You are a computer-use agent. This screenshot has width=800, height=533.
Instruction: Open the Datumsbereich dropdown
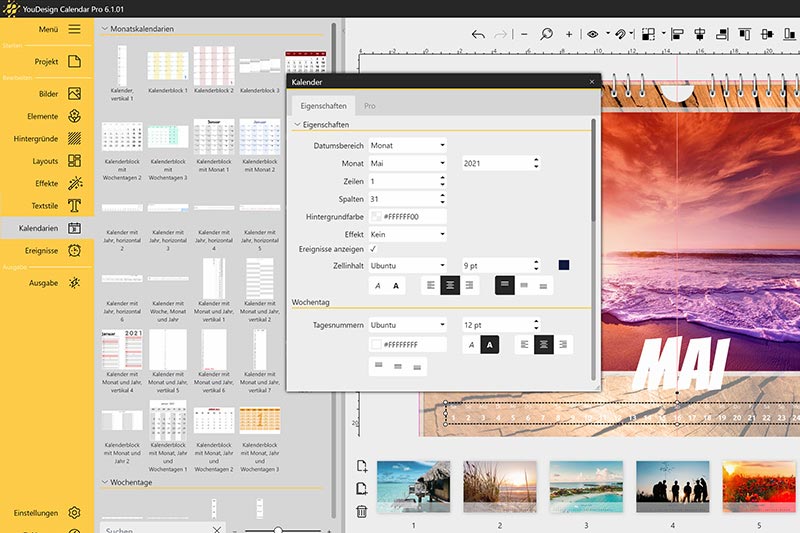click(407, 145)
